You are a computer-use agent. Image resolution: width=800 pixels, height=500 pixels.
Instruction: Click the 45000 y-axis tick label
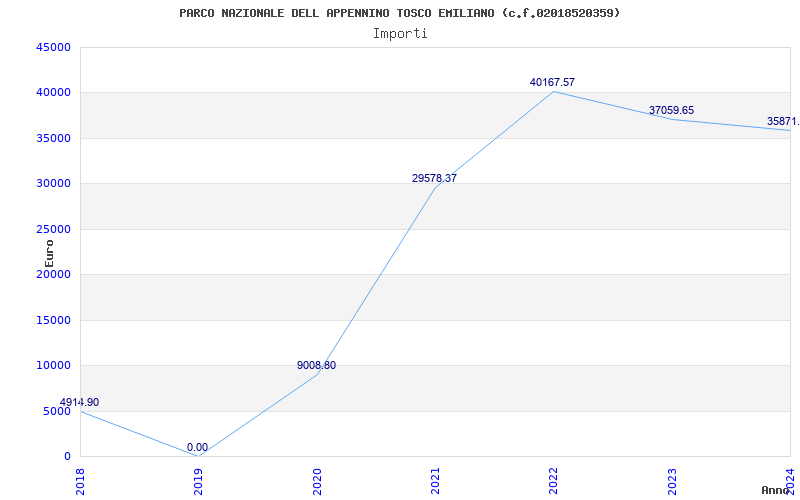(53, 47)
